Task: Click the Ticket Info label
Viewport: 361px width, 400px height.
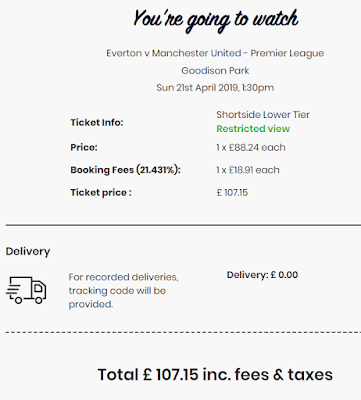Action: click(97, 122)
